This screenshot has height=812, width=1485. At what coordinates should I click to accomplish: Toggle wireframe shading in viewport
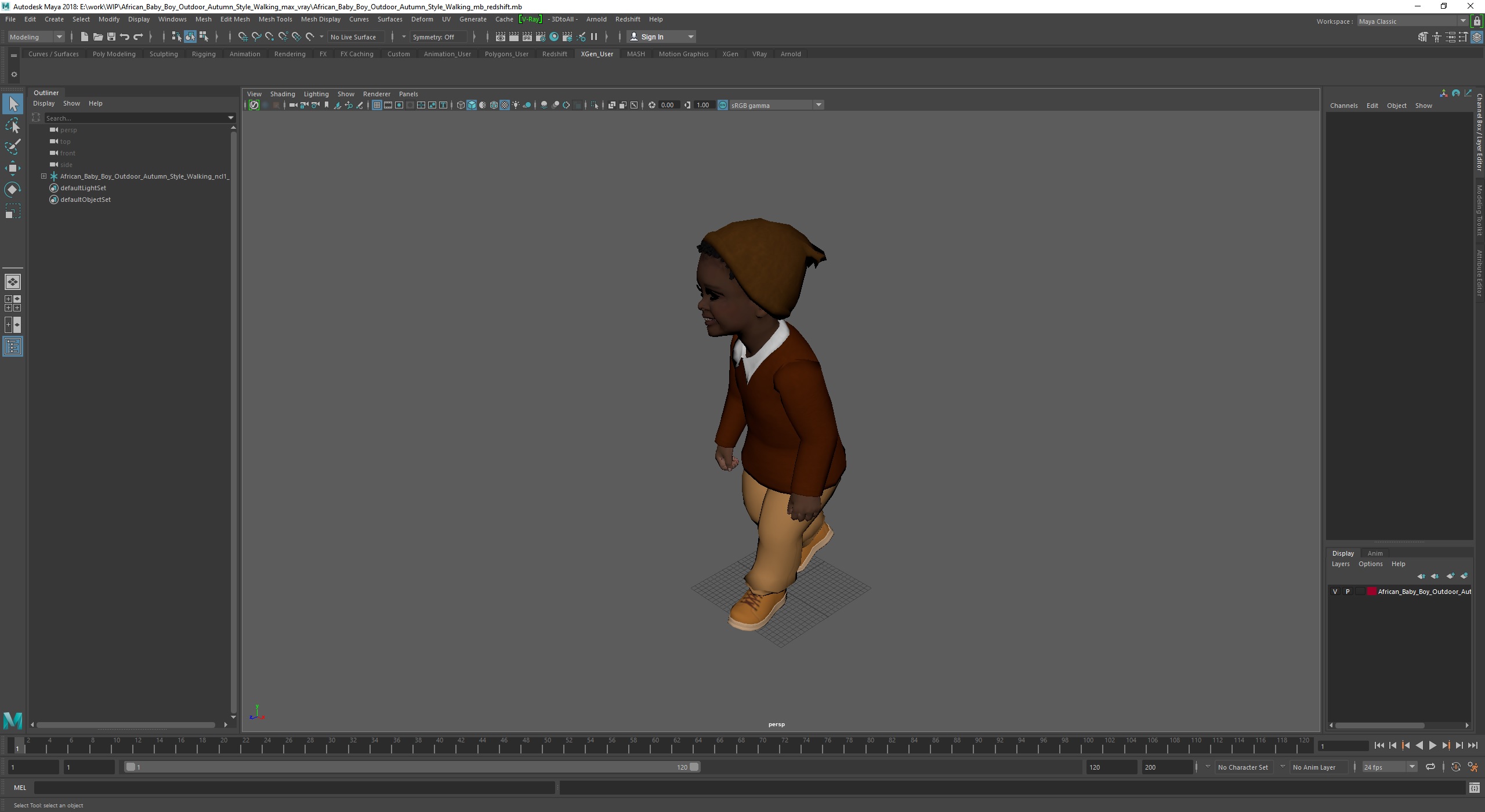pyautogui.click(x=461, y=105)
